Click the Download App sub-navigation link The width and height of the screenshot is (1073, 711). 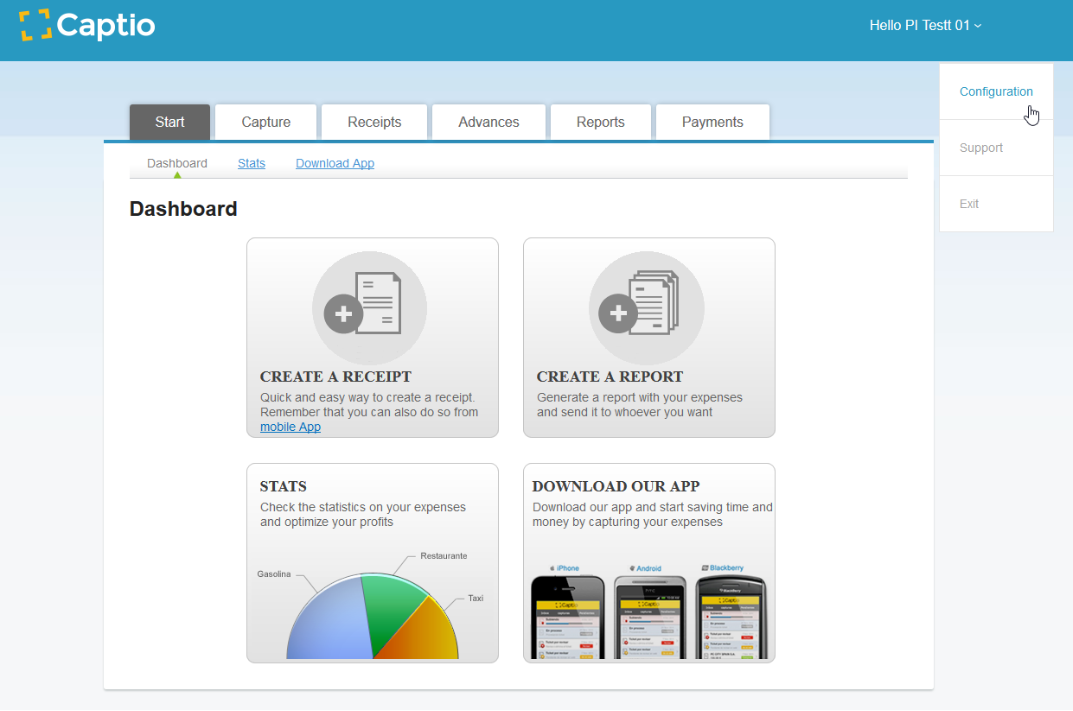coord(335,163)
